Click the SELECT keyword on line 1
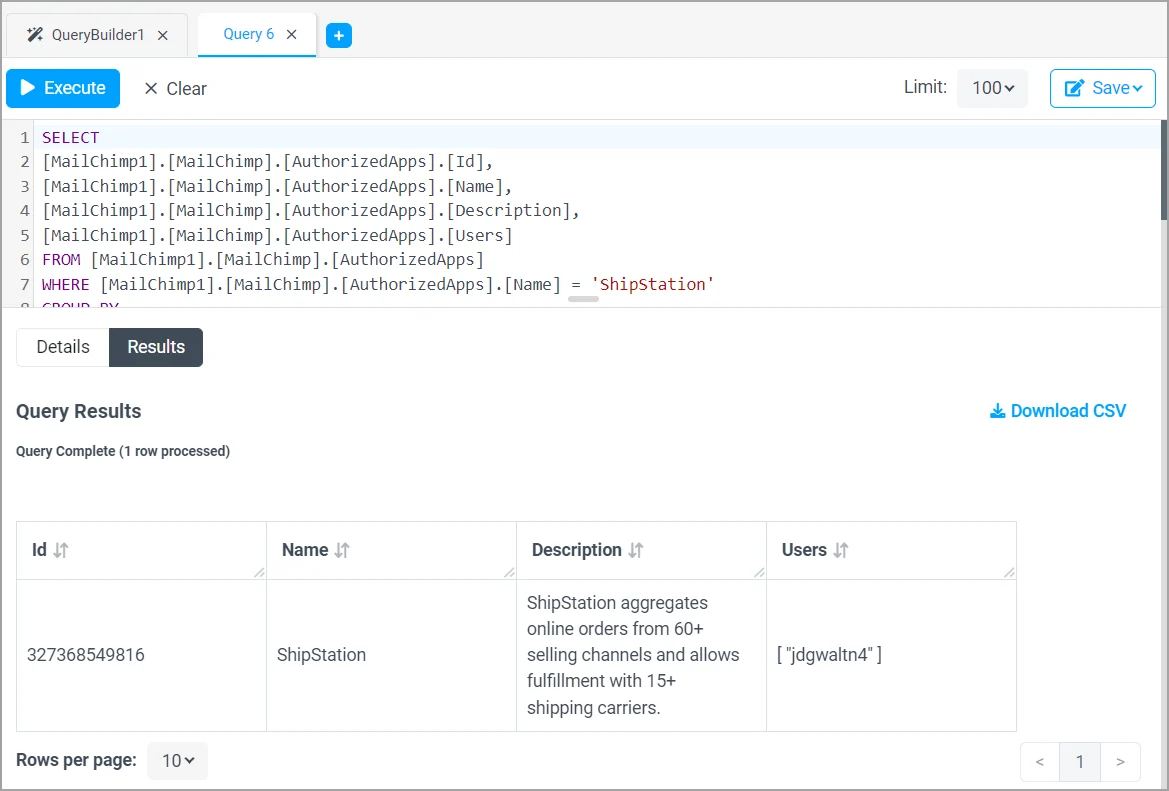Screen dimensions: 1169x791 click(x=70, y=137)
